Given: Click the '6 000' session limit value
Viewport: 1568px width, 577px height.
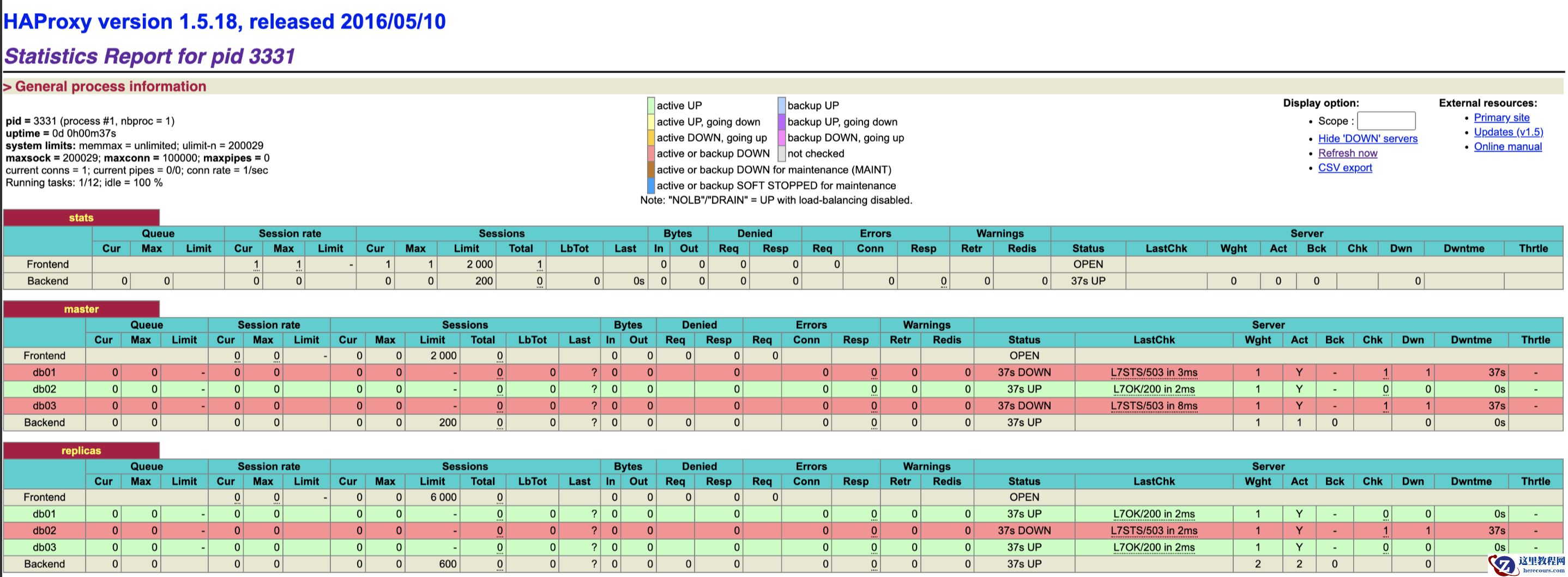Looking at the screenshot, I should pyautogui.click(x=443, y=497).
